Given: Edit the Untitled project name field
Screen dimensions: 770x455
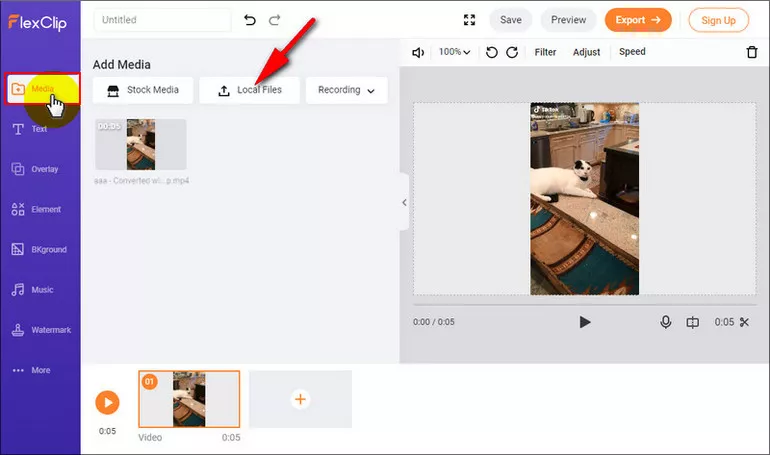Looking at the screenshot, I should pos(162,20).
